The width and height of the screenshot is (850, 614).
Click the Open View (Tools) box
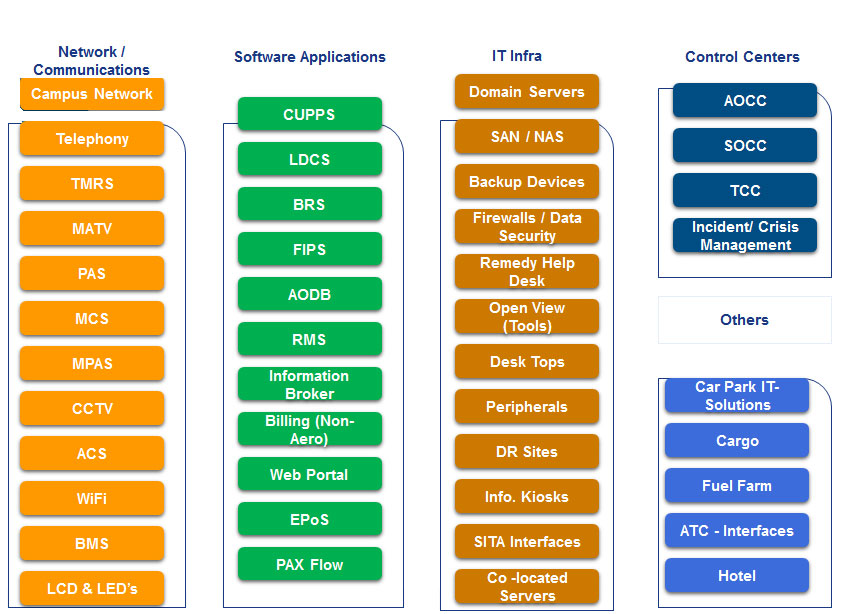527,316
